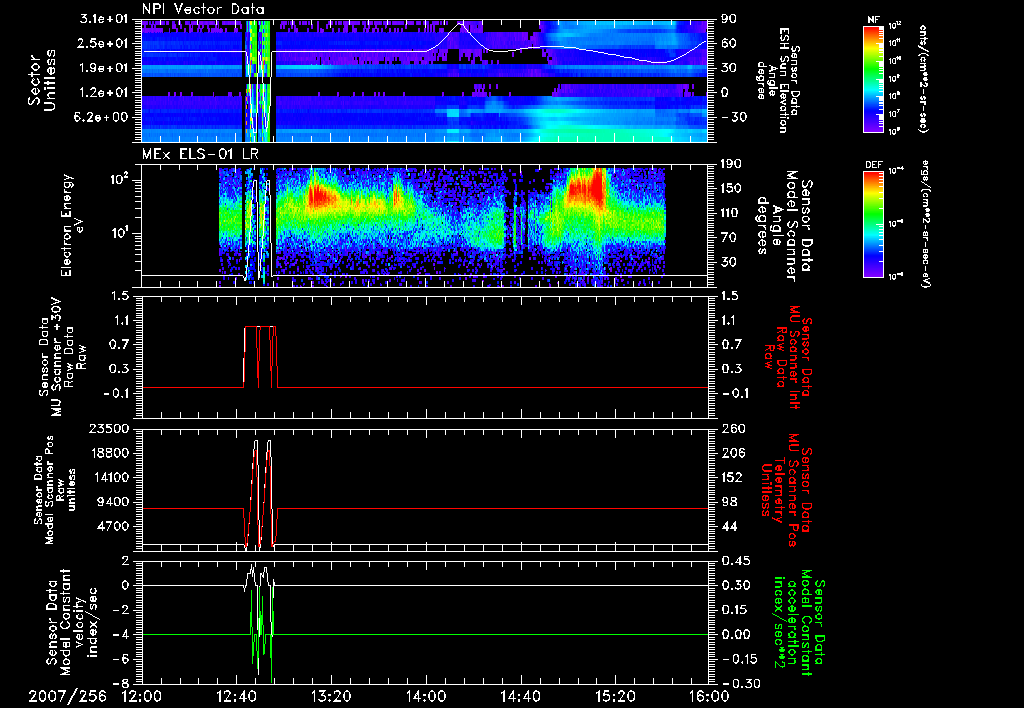Click the 260 telemetry tick label
The image size is (1024, 708).
point(731,429)
